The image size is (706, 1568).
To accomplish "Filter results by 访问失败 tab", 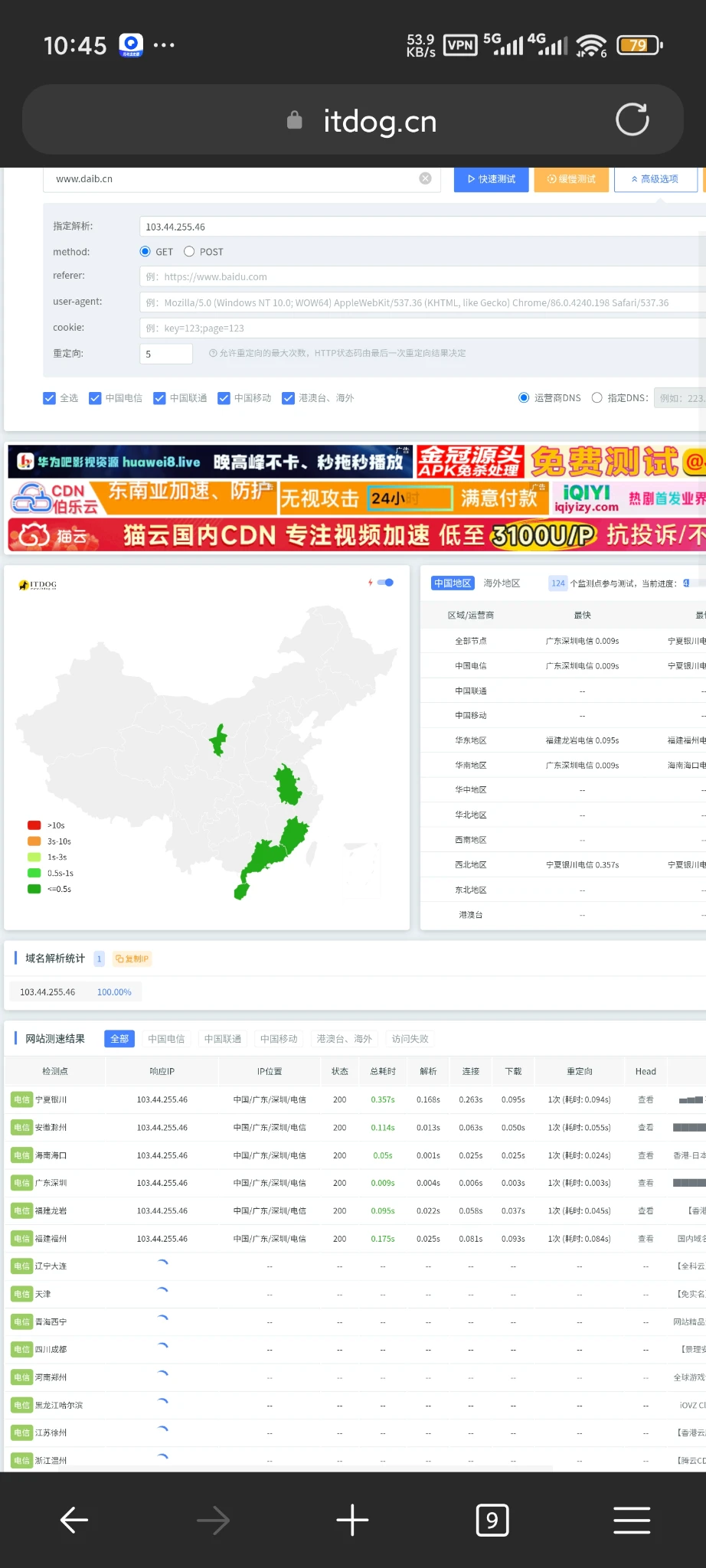I will (410, 1039).
